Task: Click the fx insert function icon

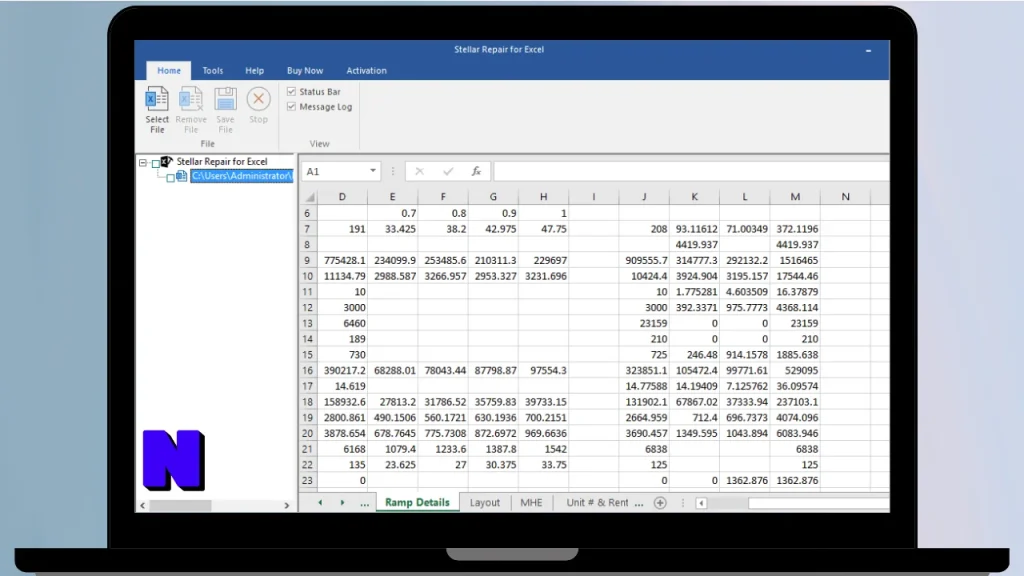Action: coord(476,171)
